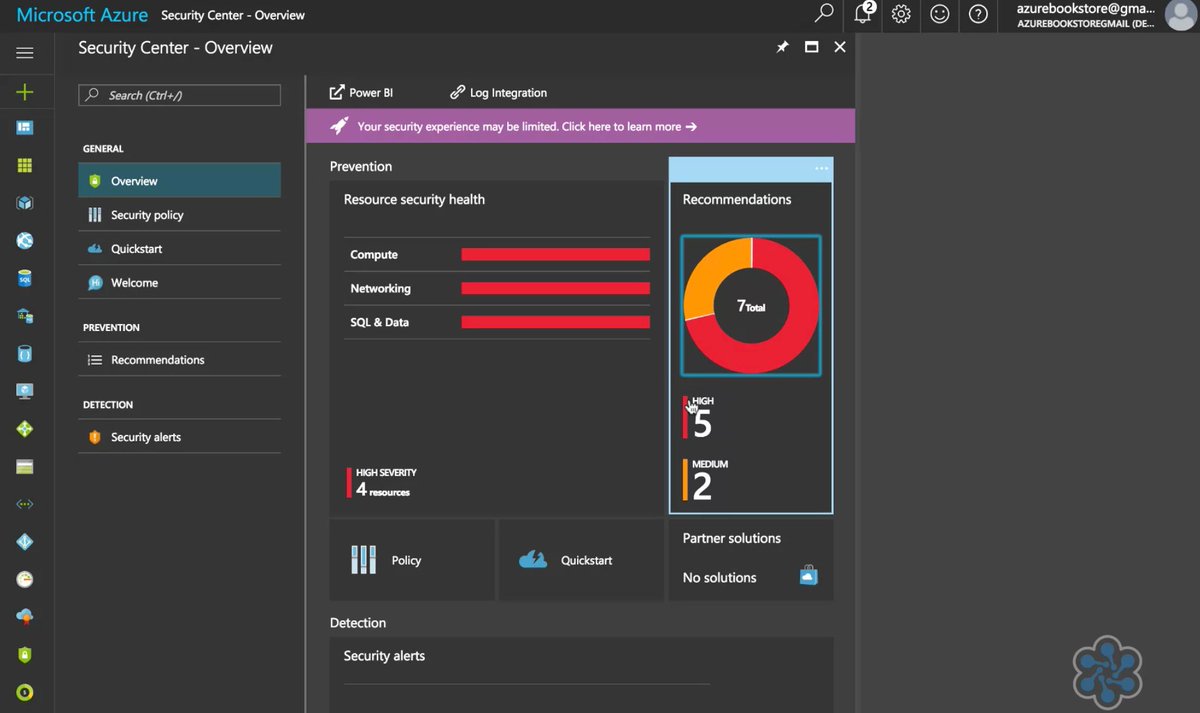This screenshot has height=713, width=1200.
Task: Open the SQL databases icon in sidebar
Action: [x=25, y=279]
